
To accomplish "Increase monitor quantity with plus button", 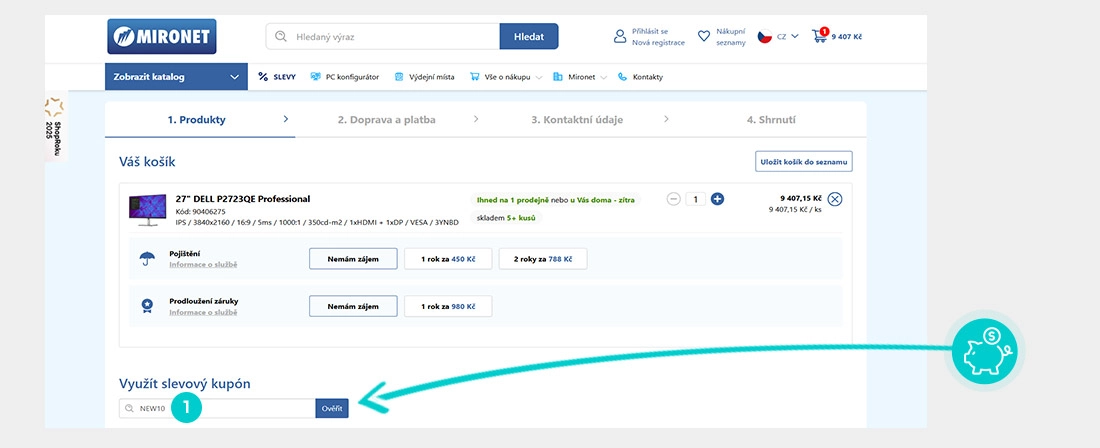I will tap(717, 199).
